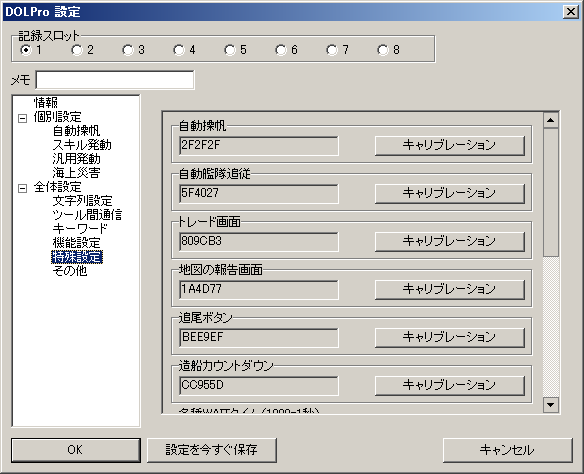Open the 情報 tree item

click(x=46, y=102)
